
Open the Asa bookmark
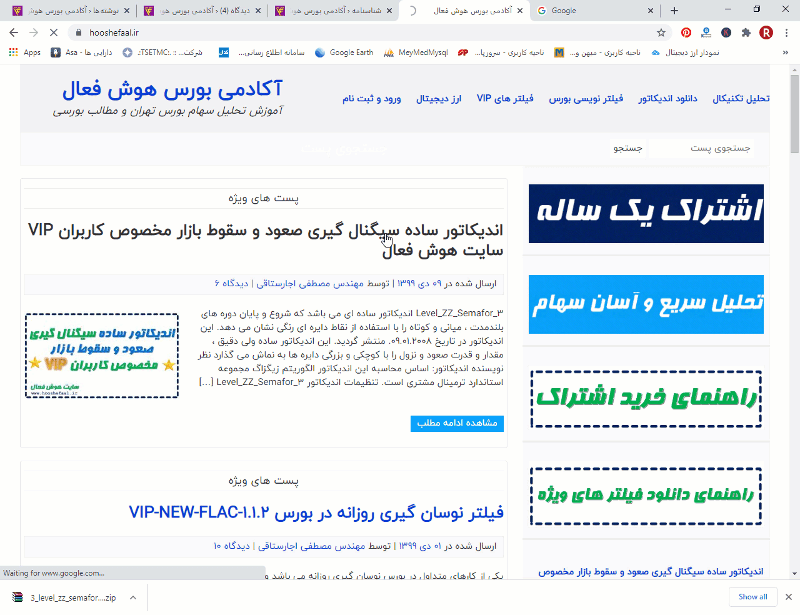[82, 53]
